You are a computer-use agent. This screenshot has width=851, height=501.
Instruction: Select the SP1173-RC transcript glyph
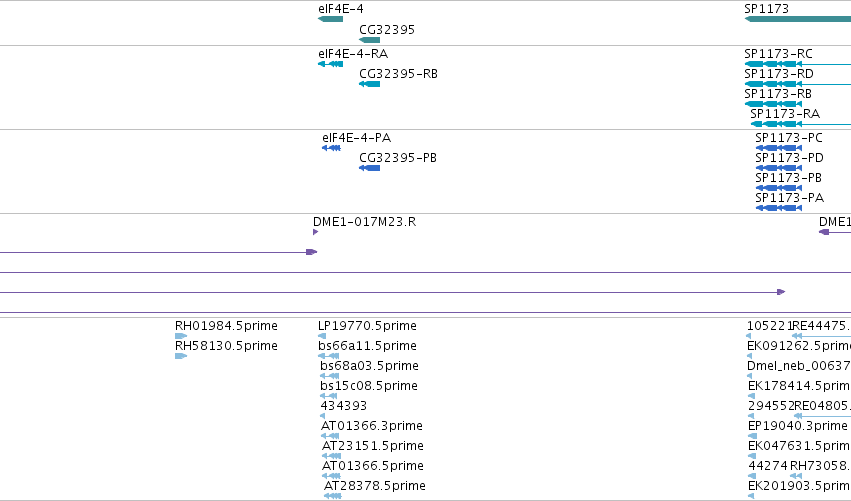[x=798, y=64]
